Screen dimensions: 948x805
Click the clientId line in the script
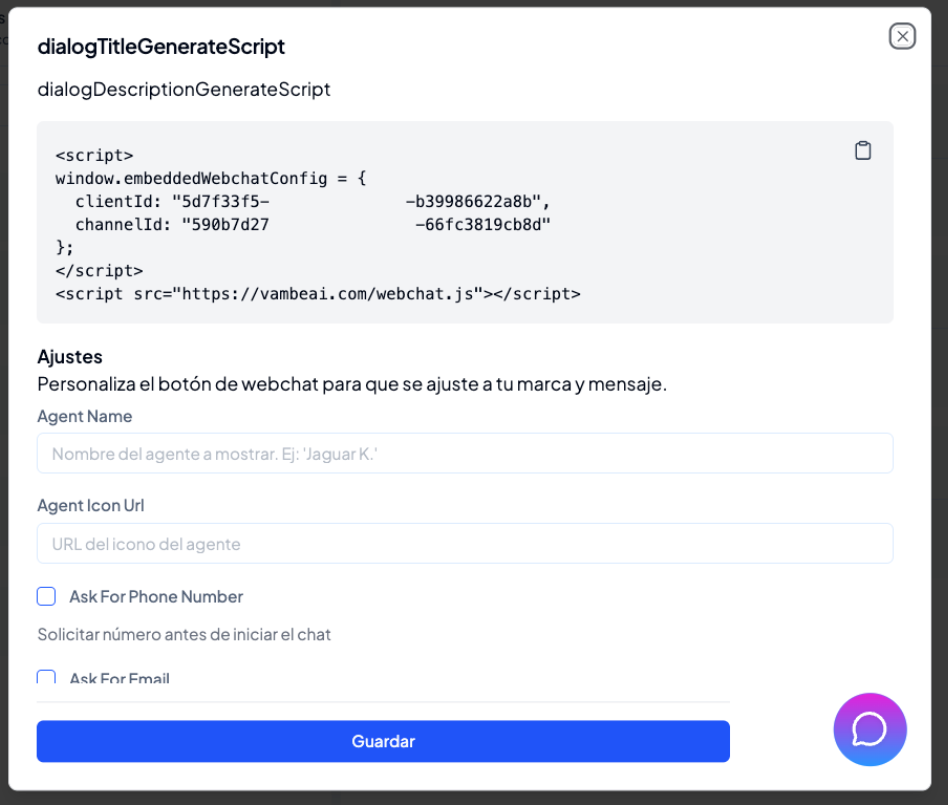(313, 201)
